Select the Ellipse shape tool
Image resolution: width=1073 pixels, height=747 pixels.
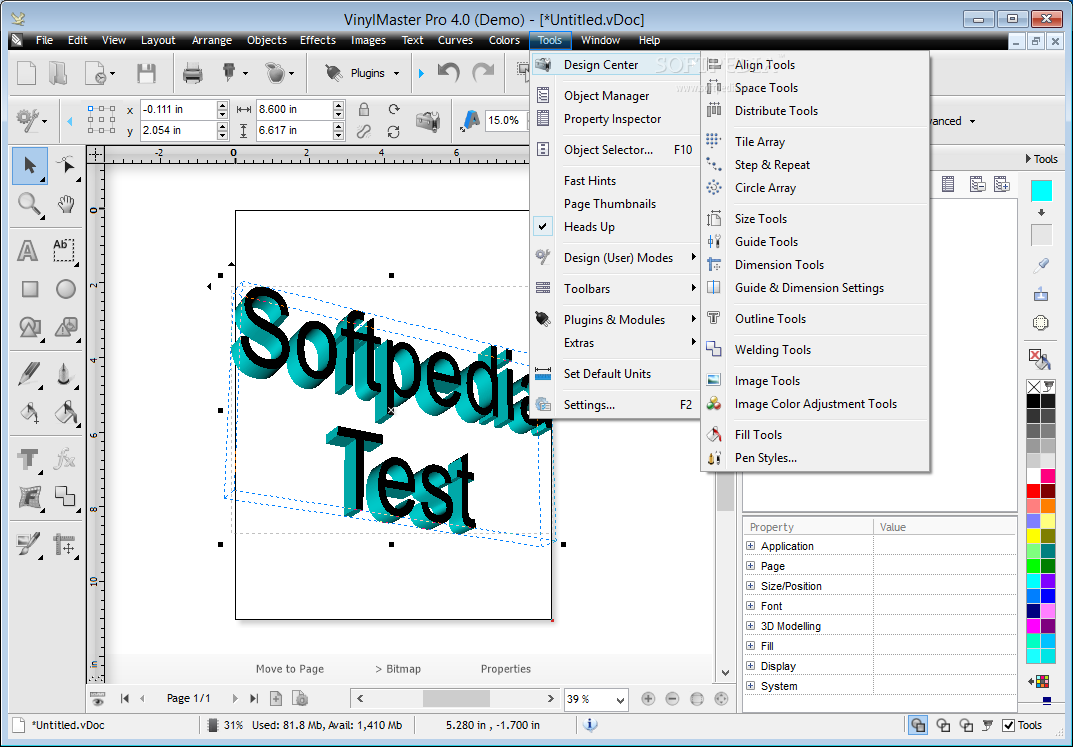[66, 289]
